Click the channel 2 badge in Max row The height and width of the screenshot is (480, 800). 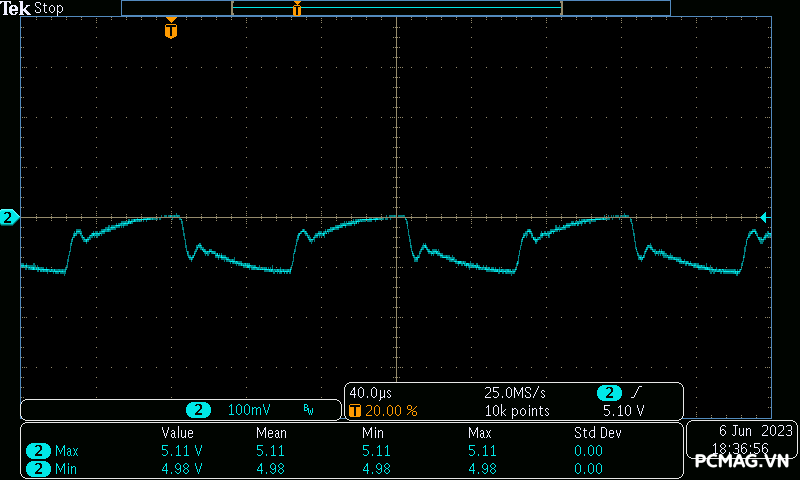click(38, 451)
